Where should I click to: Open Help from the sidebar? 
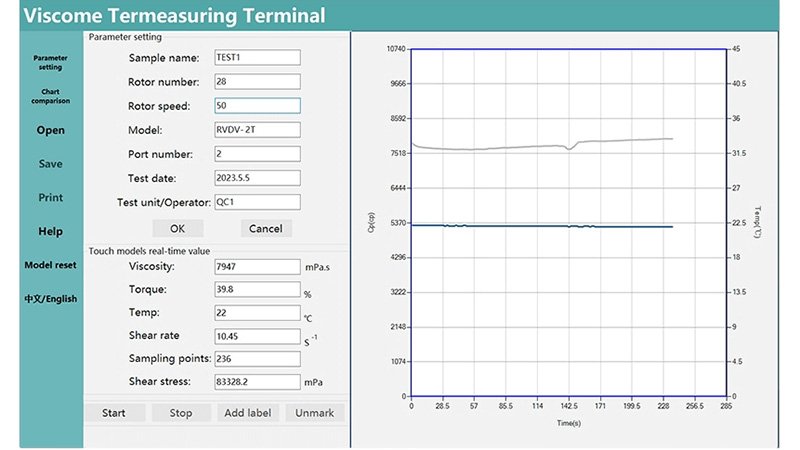(x=50, y=232)
